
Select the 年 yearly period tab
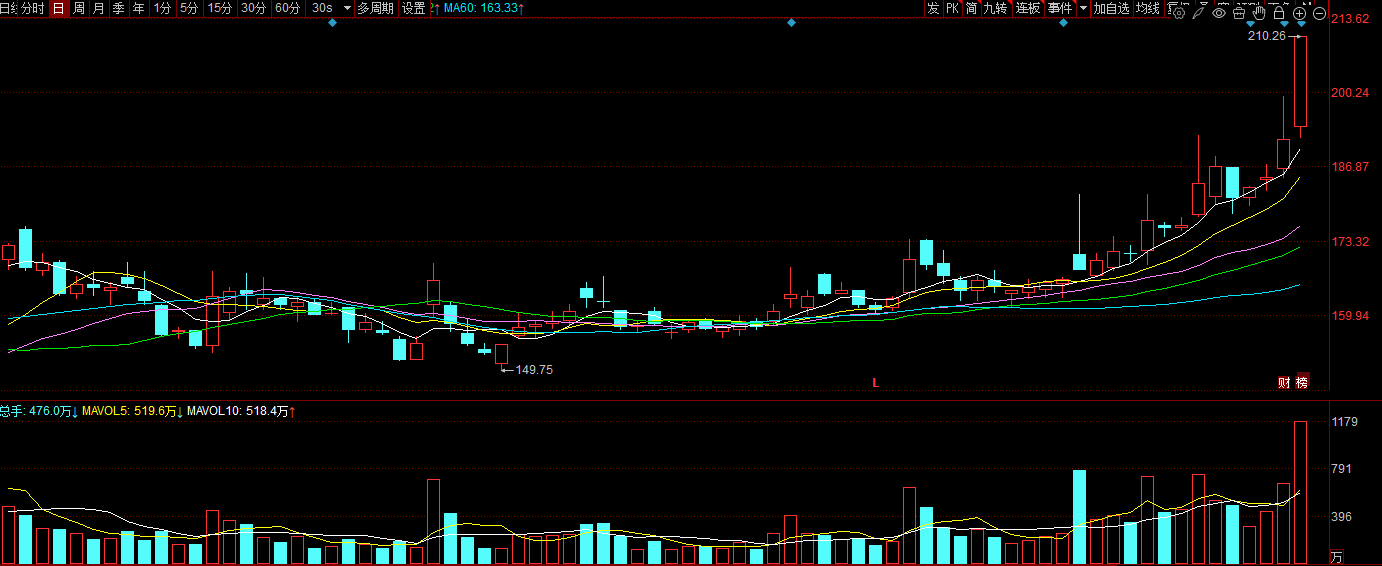pyautogui.click(x=138, y=8)
